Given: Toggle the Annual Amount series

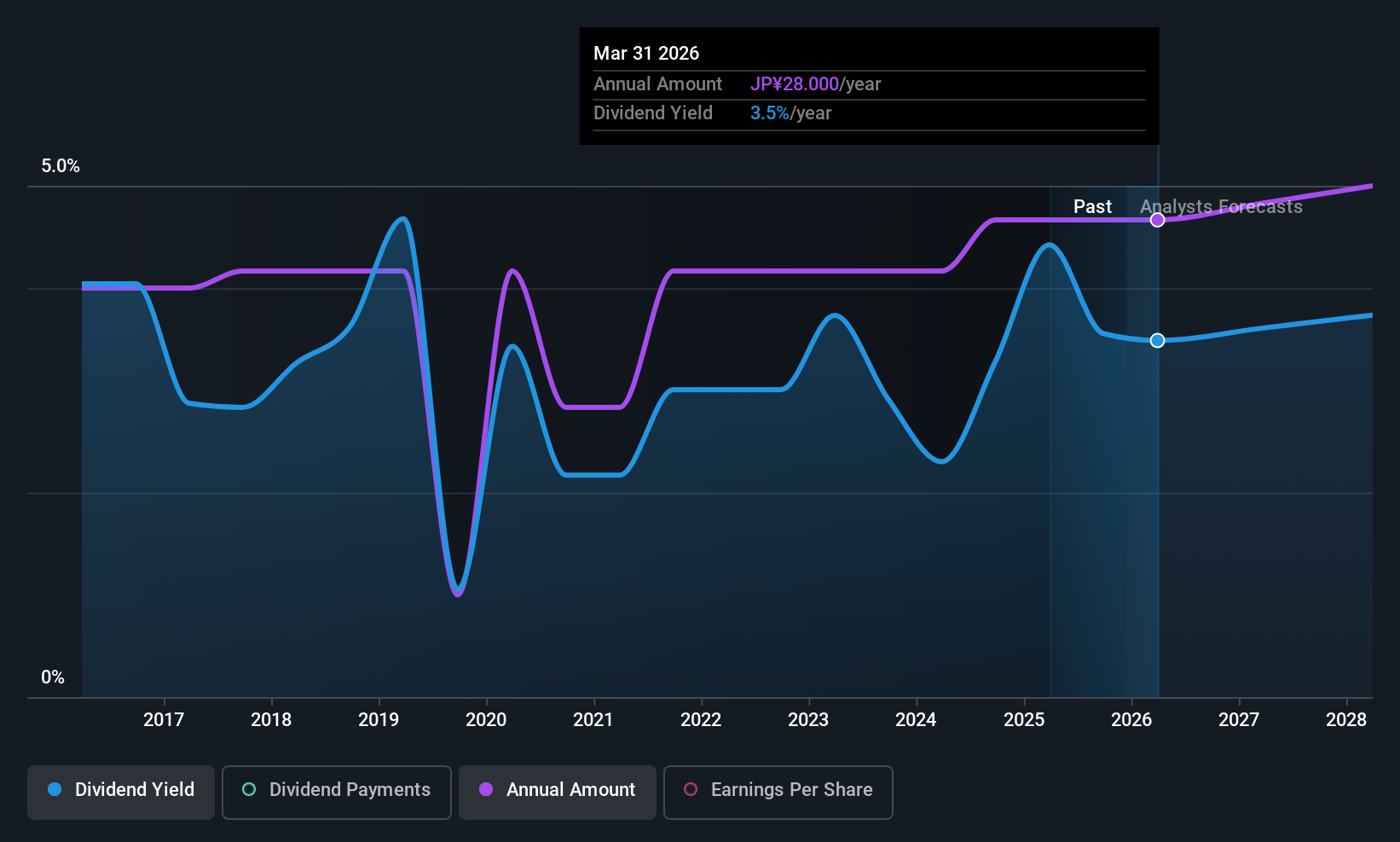Looking at the screenshot, I should (558, 793).
